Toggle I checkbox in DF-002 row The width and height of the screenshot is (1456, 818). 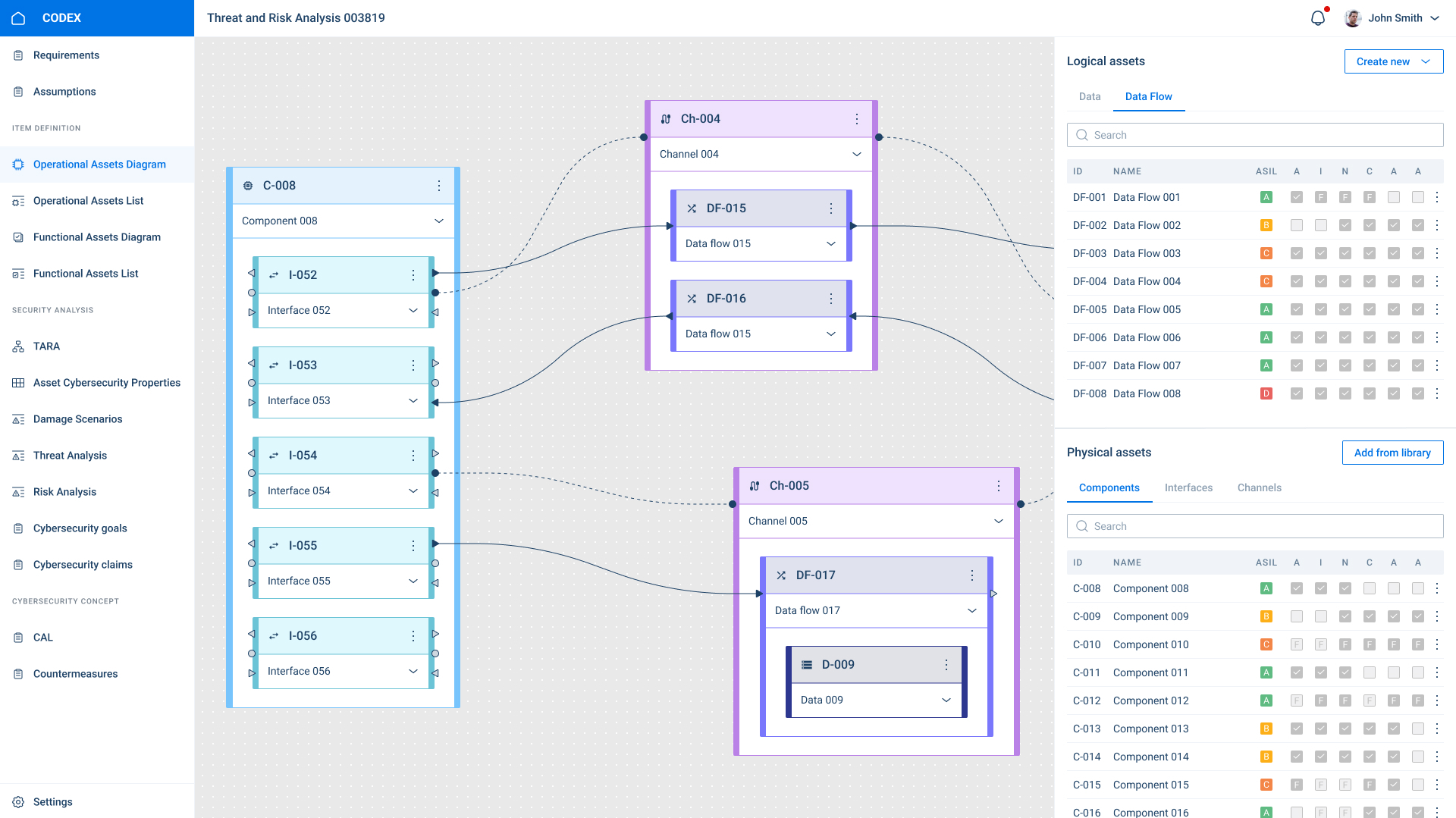[x=1321, y=225]
